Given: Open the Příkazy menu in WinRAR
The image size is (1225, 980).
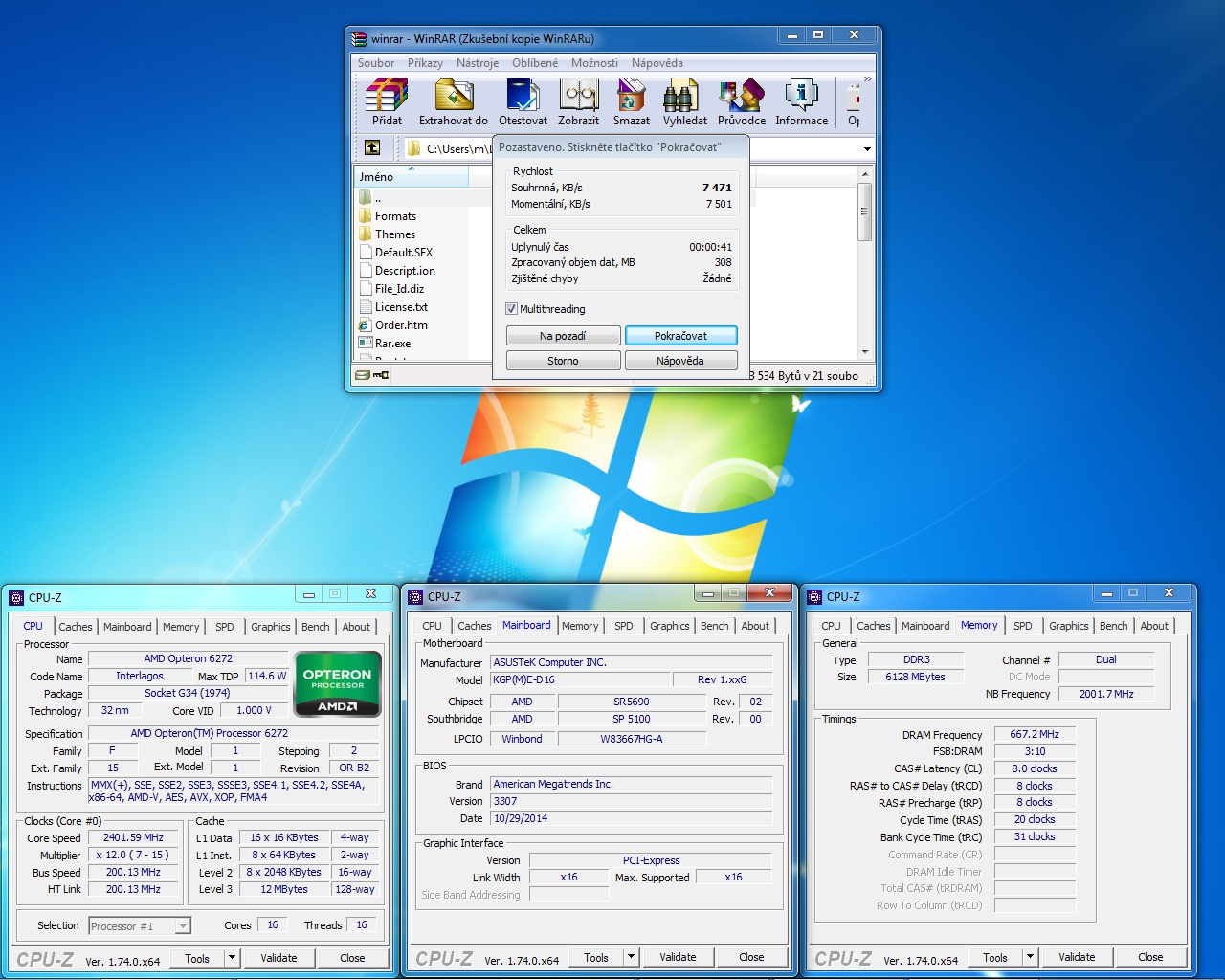Looking at the screenshot, I should 425,63.
